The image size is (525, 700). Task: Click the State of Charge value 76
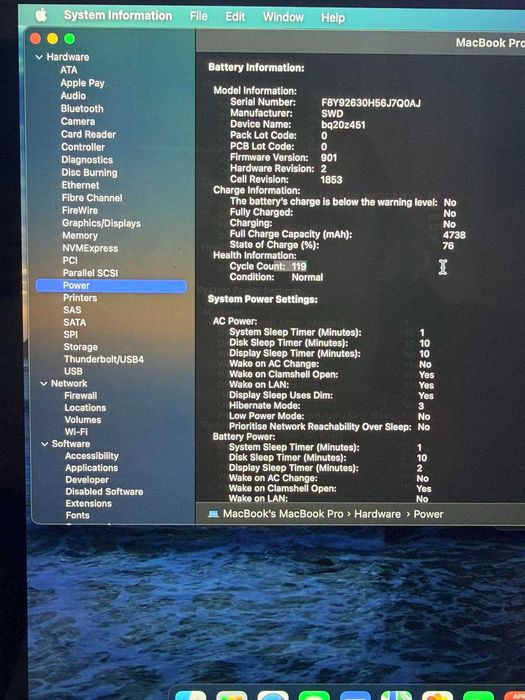(x=448, y=246)
